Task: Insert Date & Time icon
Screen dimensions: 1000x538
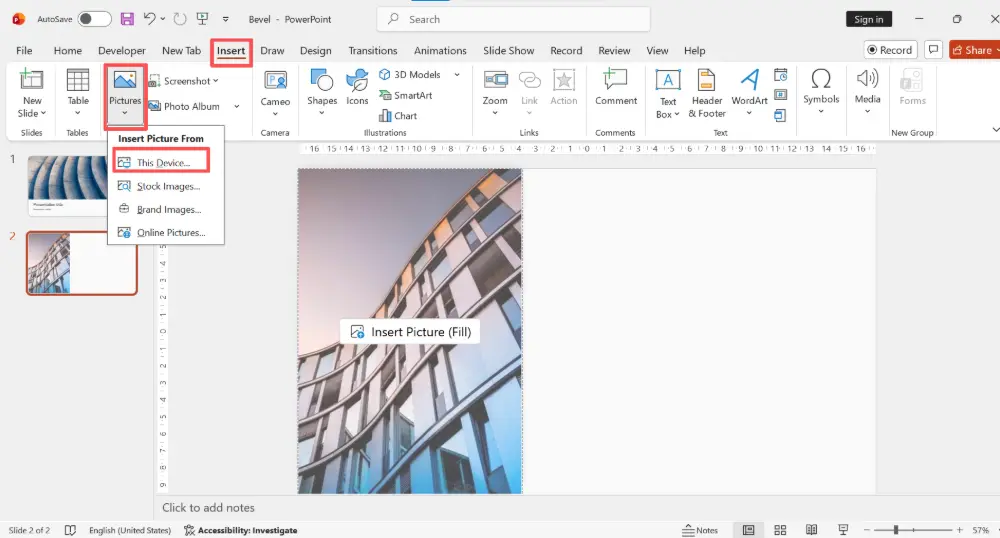Action: point(781,75)
